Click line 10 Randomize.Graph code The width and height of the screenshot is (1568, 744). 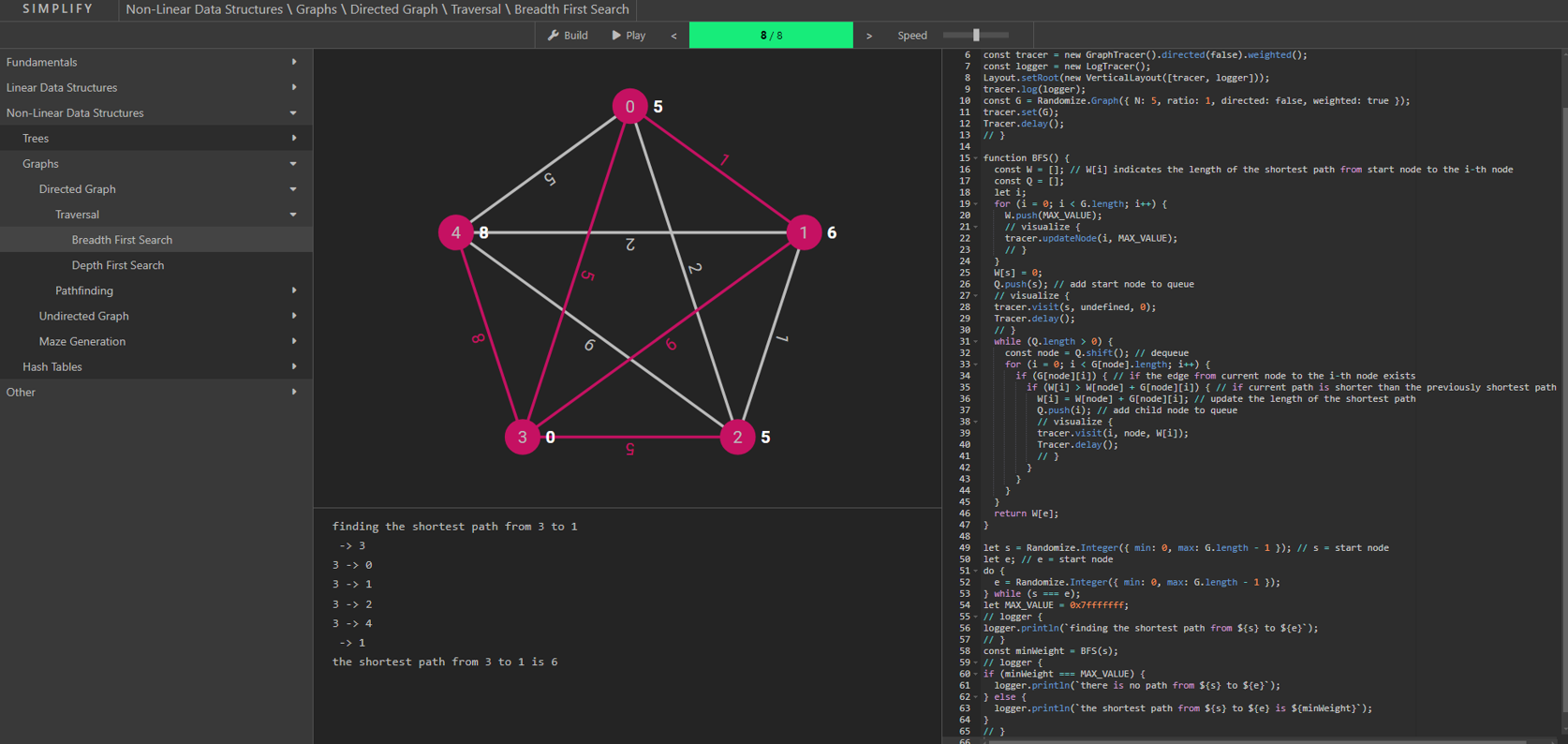pos(1196,101)
